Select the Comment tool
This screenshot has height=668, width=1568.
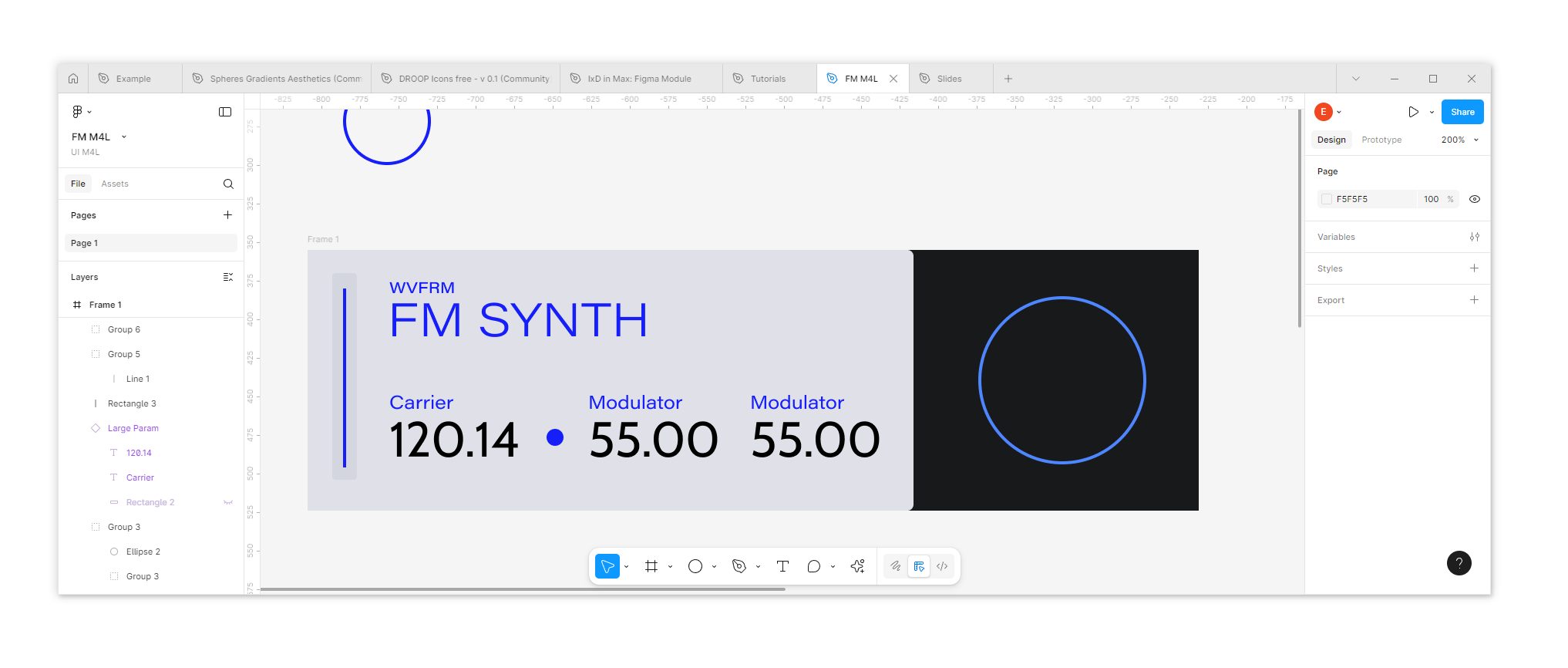click(x=813, y=567)
